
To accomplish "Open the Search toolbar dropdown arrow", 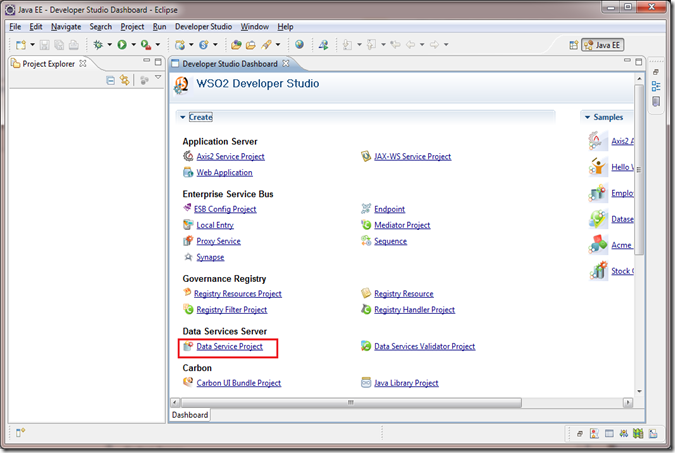I will (x=278, y=44).
